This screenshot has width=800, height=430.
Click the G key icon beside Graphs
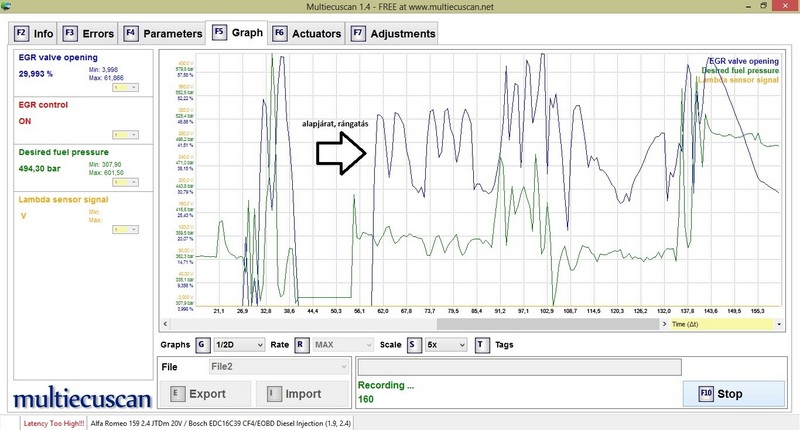point(203,344)
